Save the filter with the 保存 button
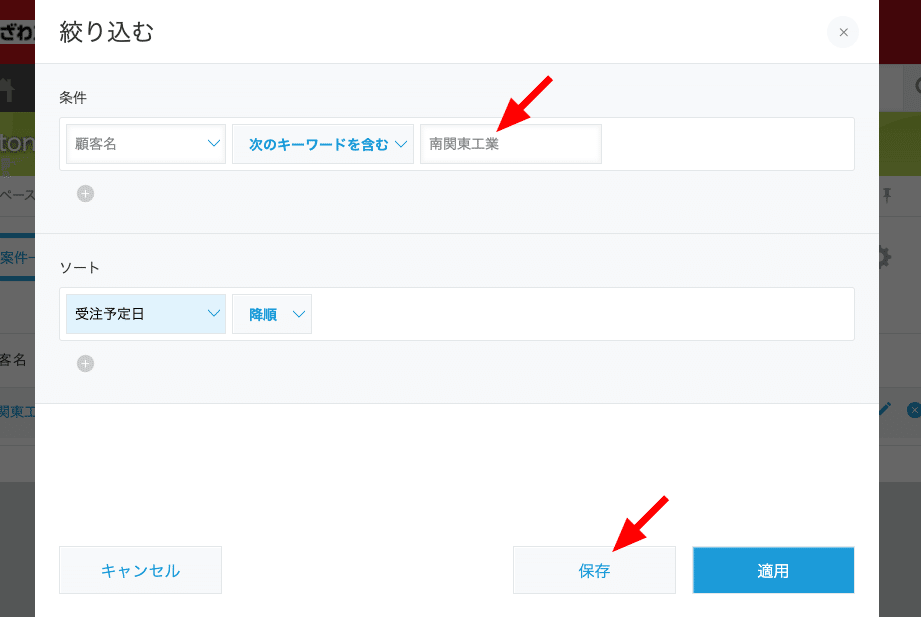Image resolution: width=921 pixels, height=617 pixels. point(594,569)
